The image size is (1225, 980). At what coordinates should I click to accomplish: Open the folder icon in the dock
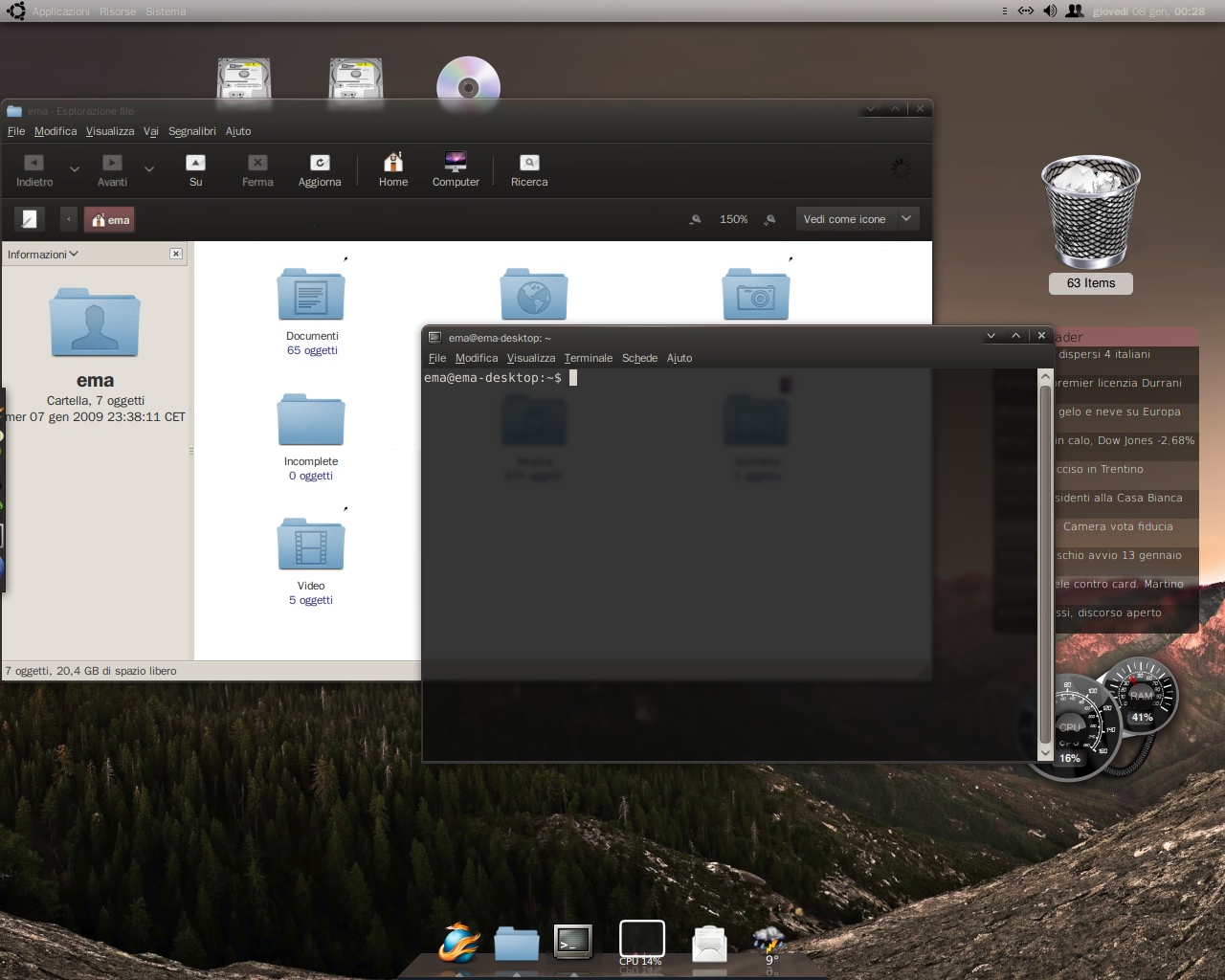coord(517,943)
